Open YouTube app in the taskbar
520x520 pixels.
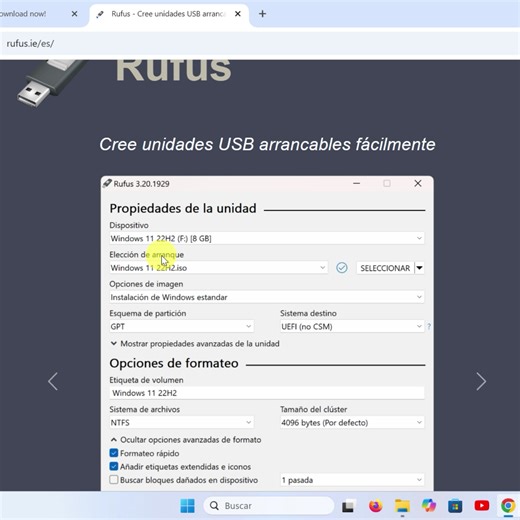pyautogui.click(x=482, y=506)
